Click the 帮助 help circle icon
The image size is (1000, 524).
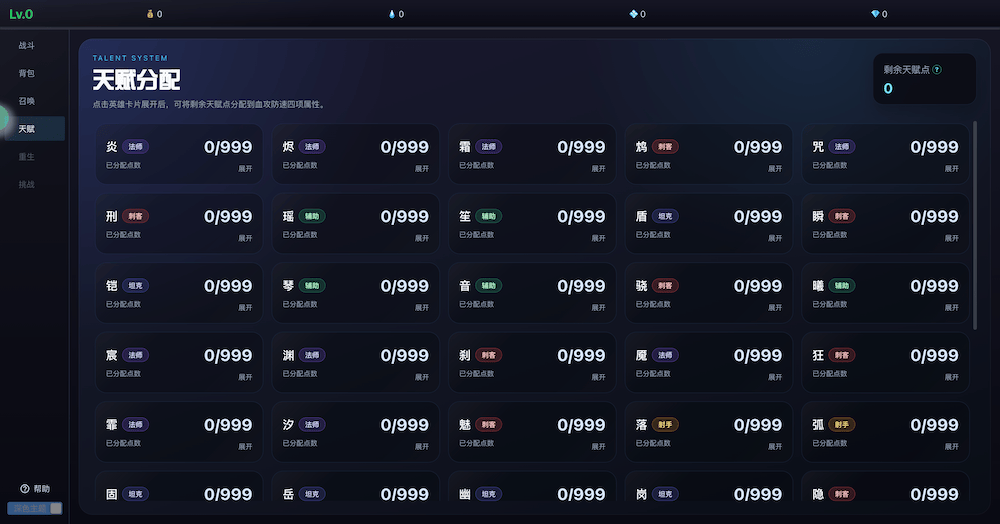(x=25, y=489)
